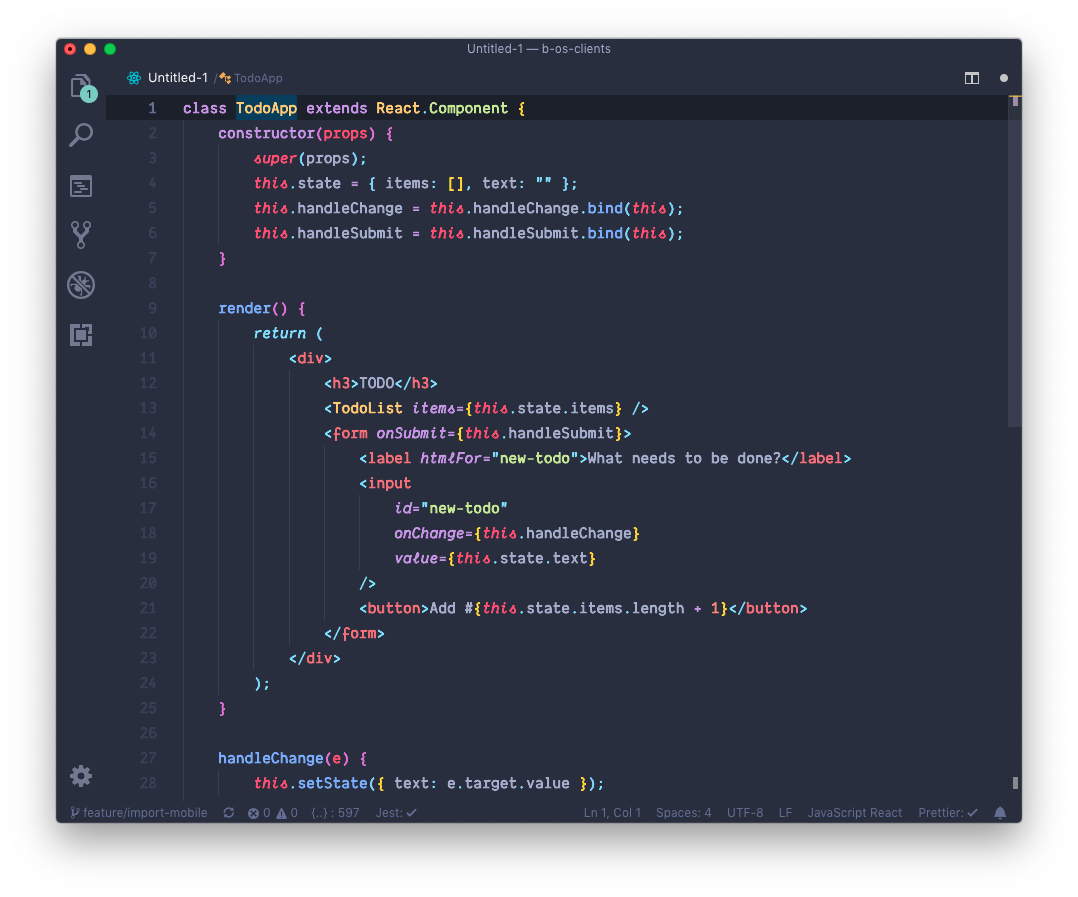Open the Source Control branch icon

pyautogui.click(x=81, y=235)
